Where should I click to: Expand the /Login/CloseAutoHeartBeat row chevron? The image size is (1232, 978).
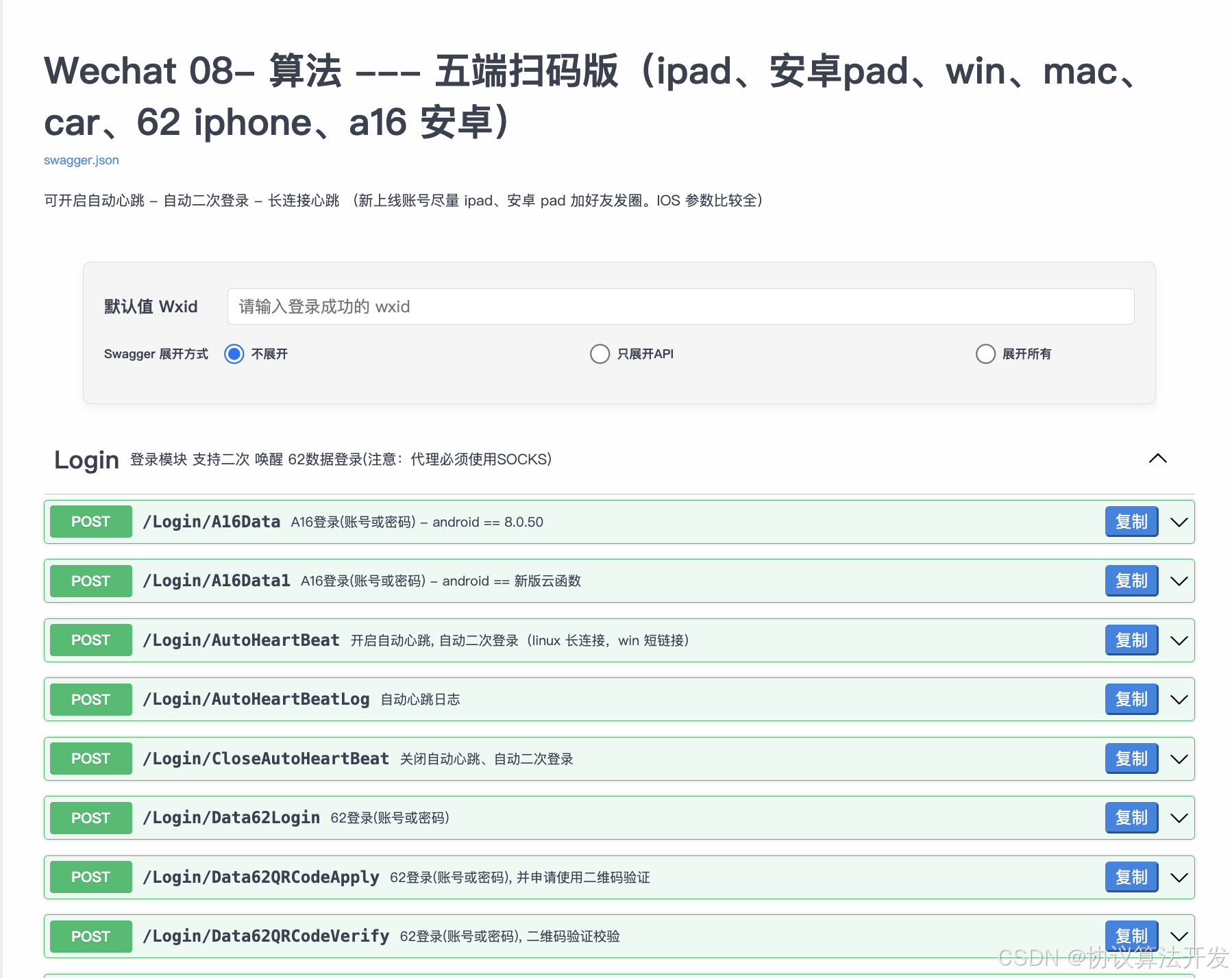tap(1179, 760)
